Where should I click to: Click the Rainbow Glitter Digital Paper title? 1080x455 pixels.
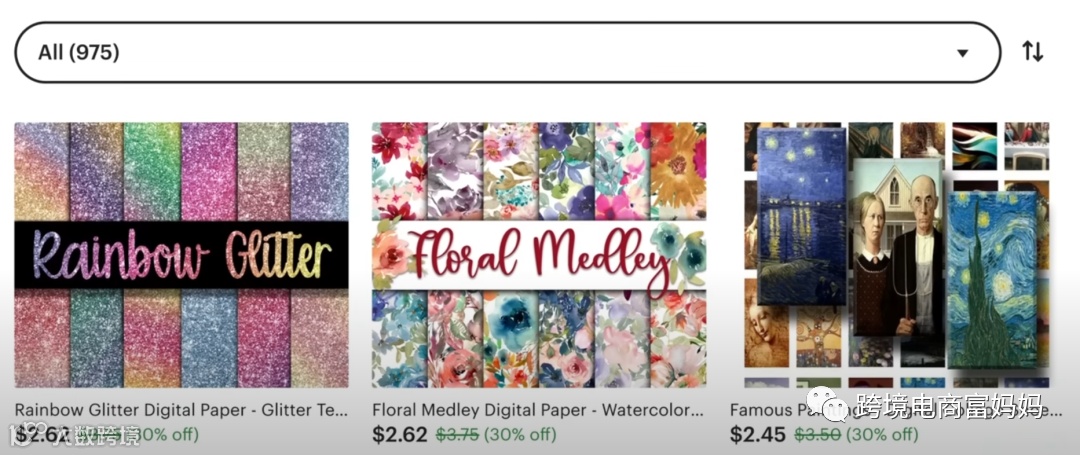point(181,410)
